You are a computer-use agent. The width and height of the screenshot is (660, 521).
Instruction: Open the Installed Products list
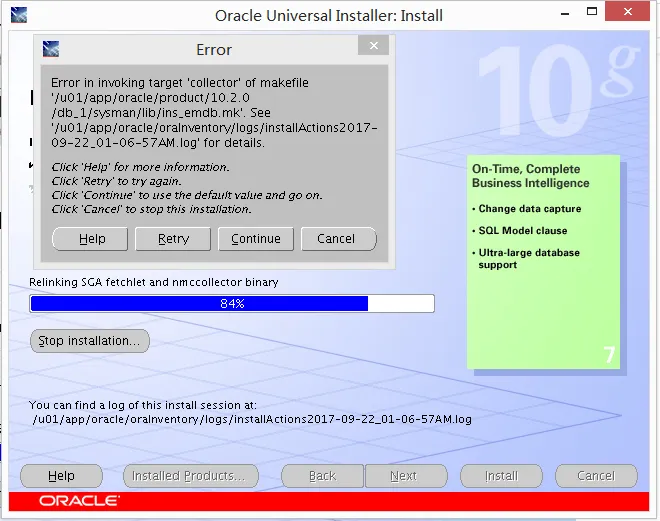(191, 476)
